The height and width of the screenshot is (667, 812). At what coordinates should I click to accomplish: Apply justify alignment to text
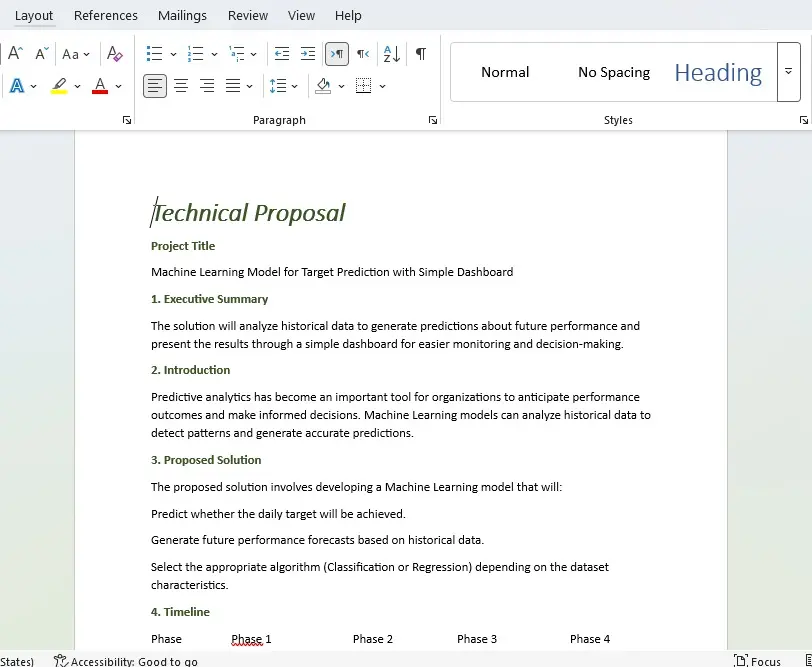[x=233, y=86]
